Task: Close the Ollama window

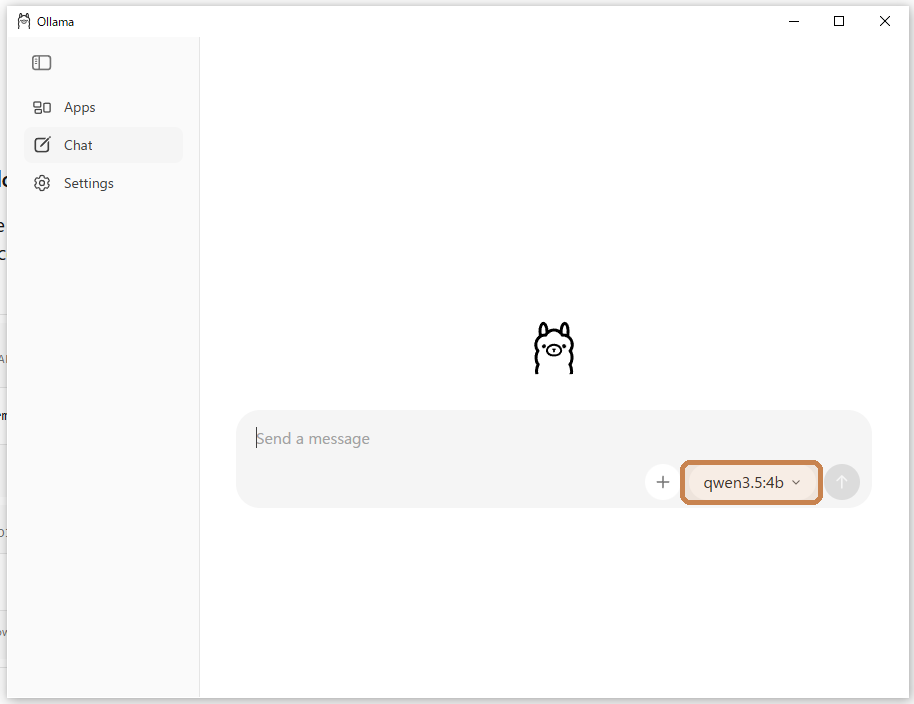Action: 884,21
